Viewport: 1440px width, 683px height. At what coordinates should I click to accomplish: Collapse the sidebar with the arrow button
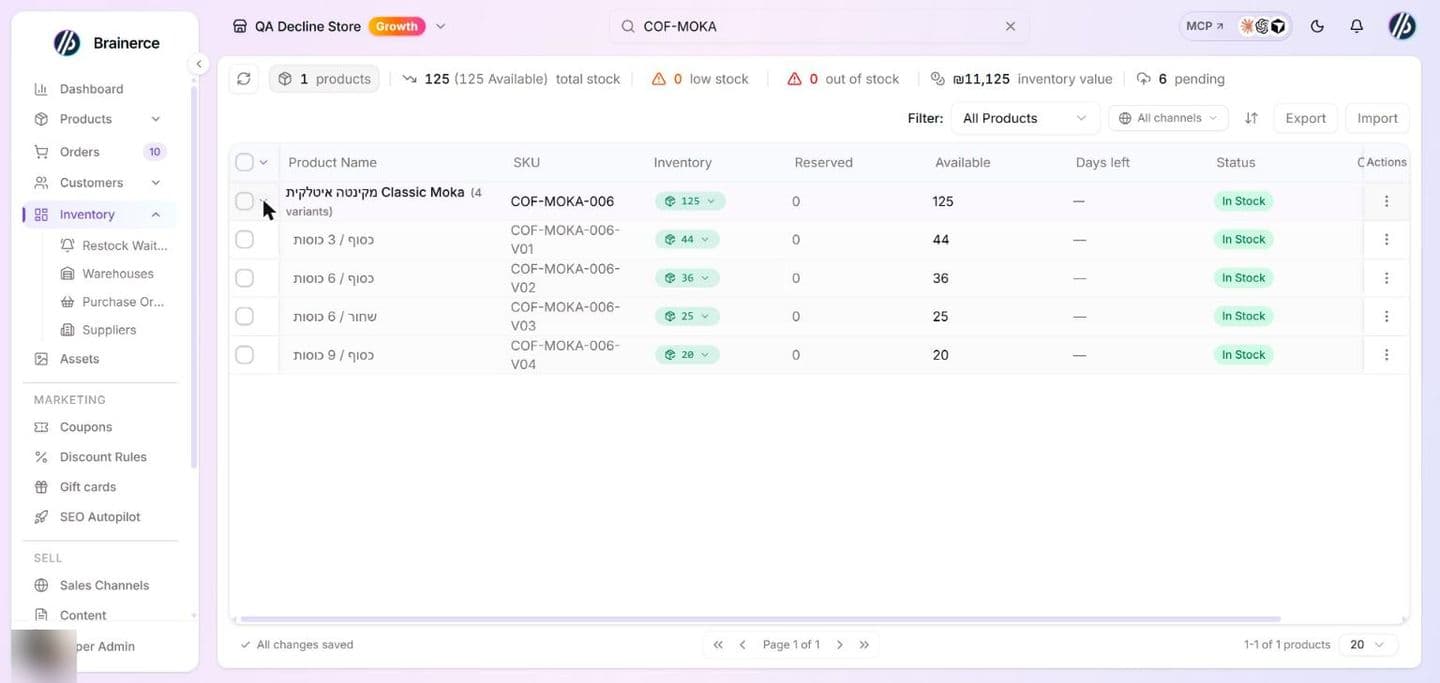(x=198, y=64)
